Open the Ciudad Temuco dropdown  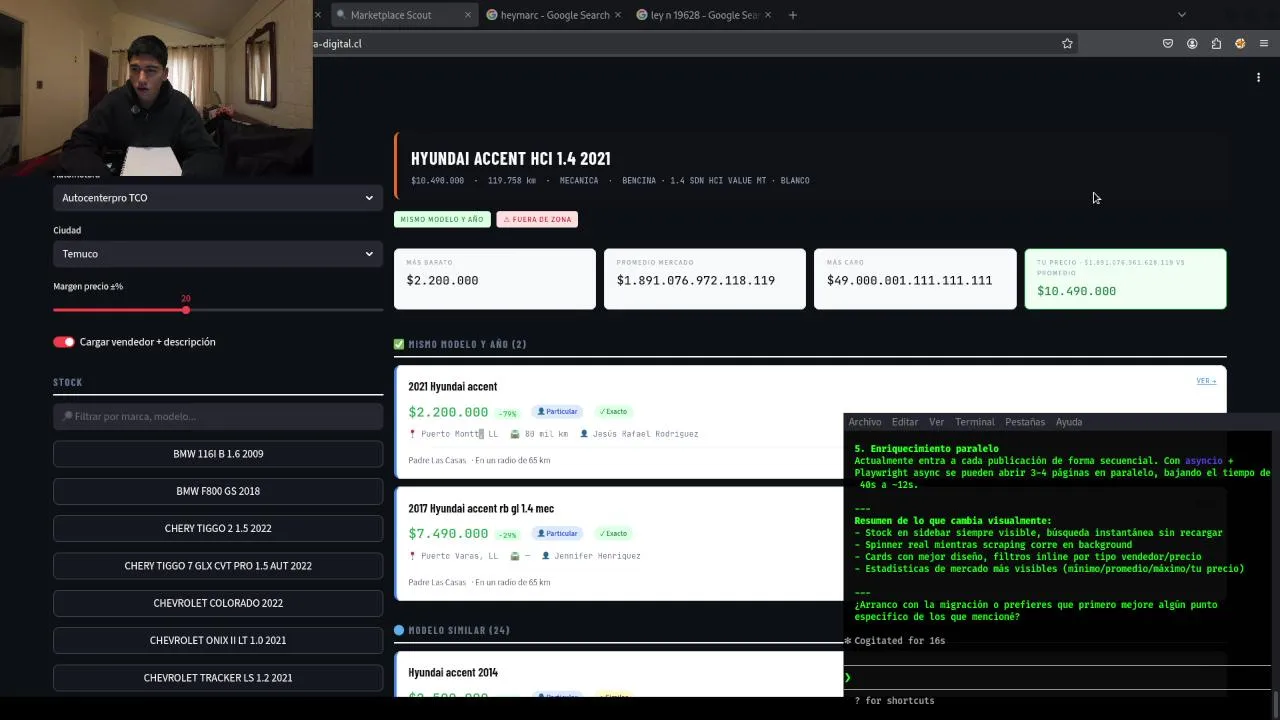[x=218, y=254]
